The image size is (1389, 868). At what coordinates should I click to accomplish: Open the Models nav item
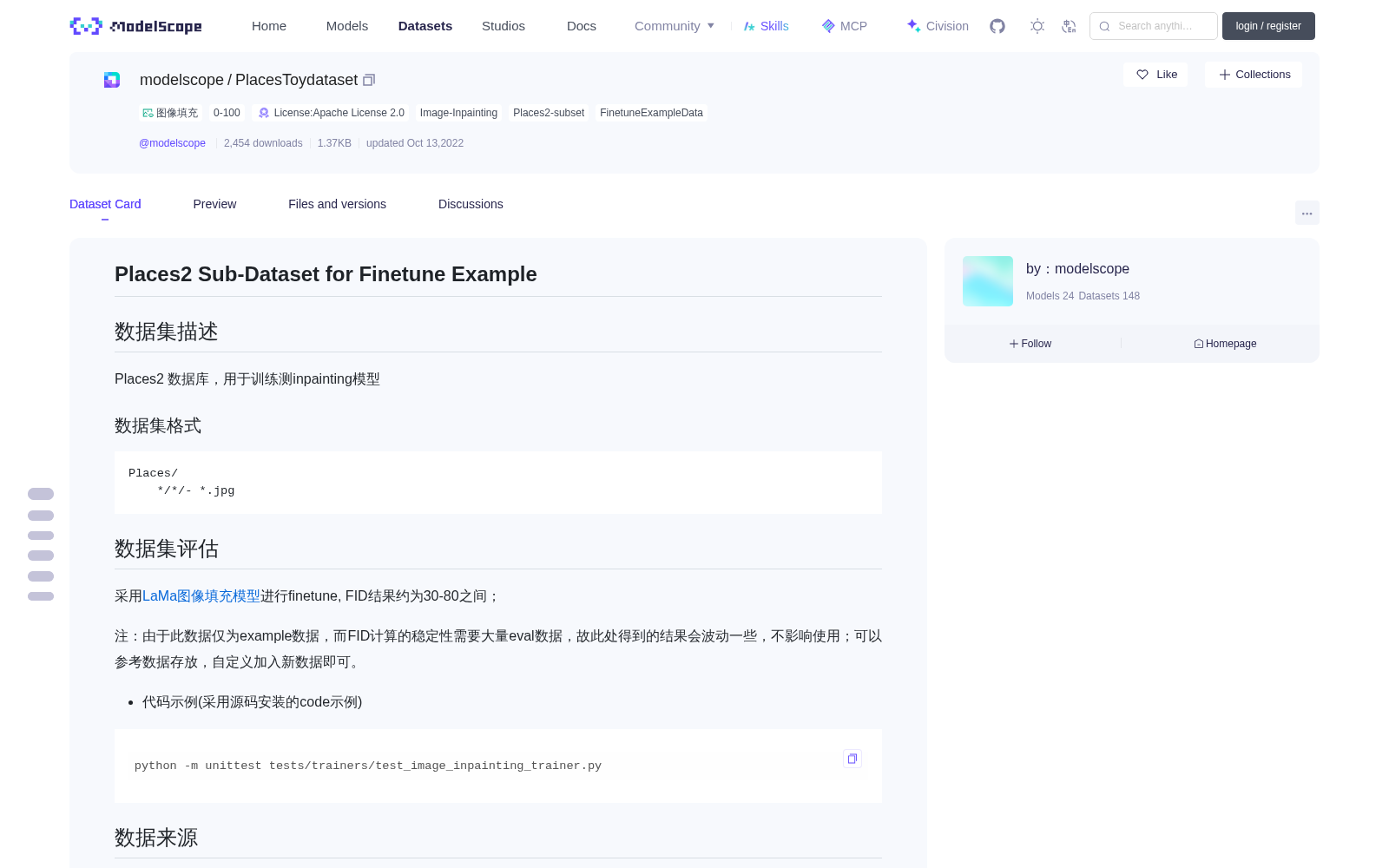pyautogui.click(x=347, y=26)
